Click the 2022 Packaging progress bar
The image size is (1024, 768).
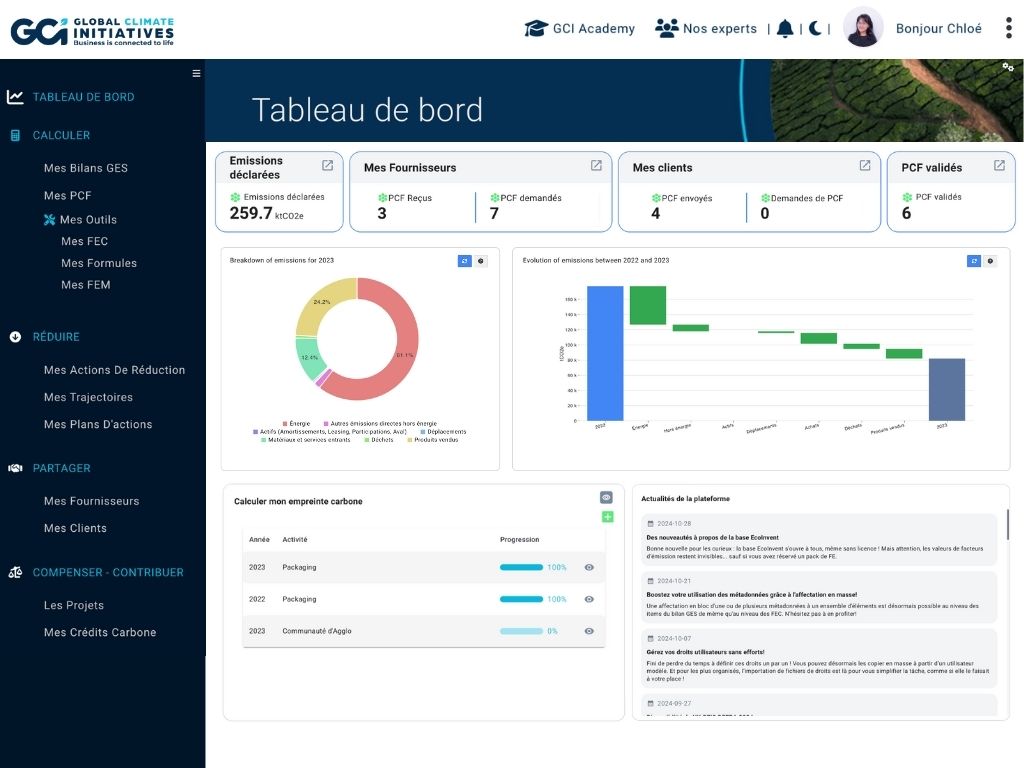[x=521, y=599]
